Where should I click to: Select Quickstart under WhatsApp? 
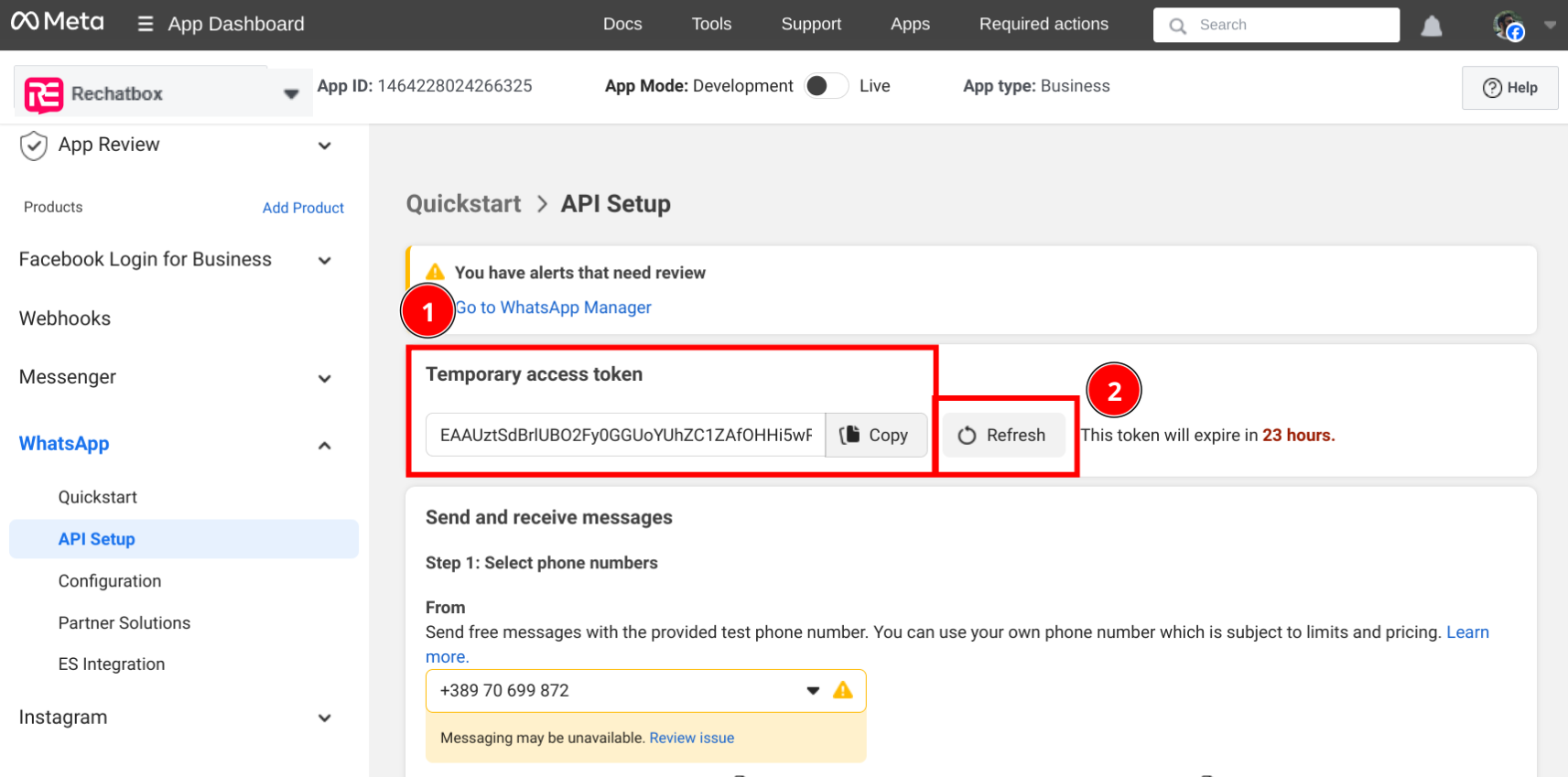[97, 497]
